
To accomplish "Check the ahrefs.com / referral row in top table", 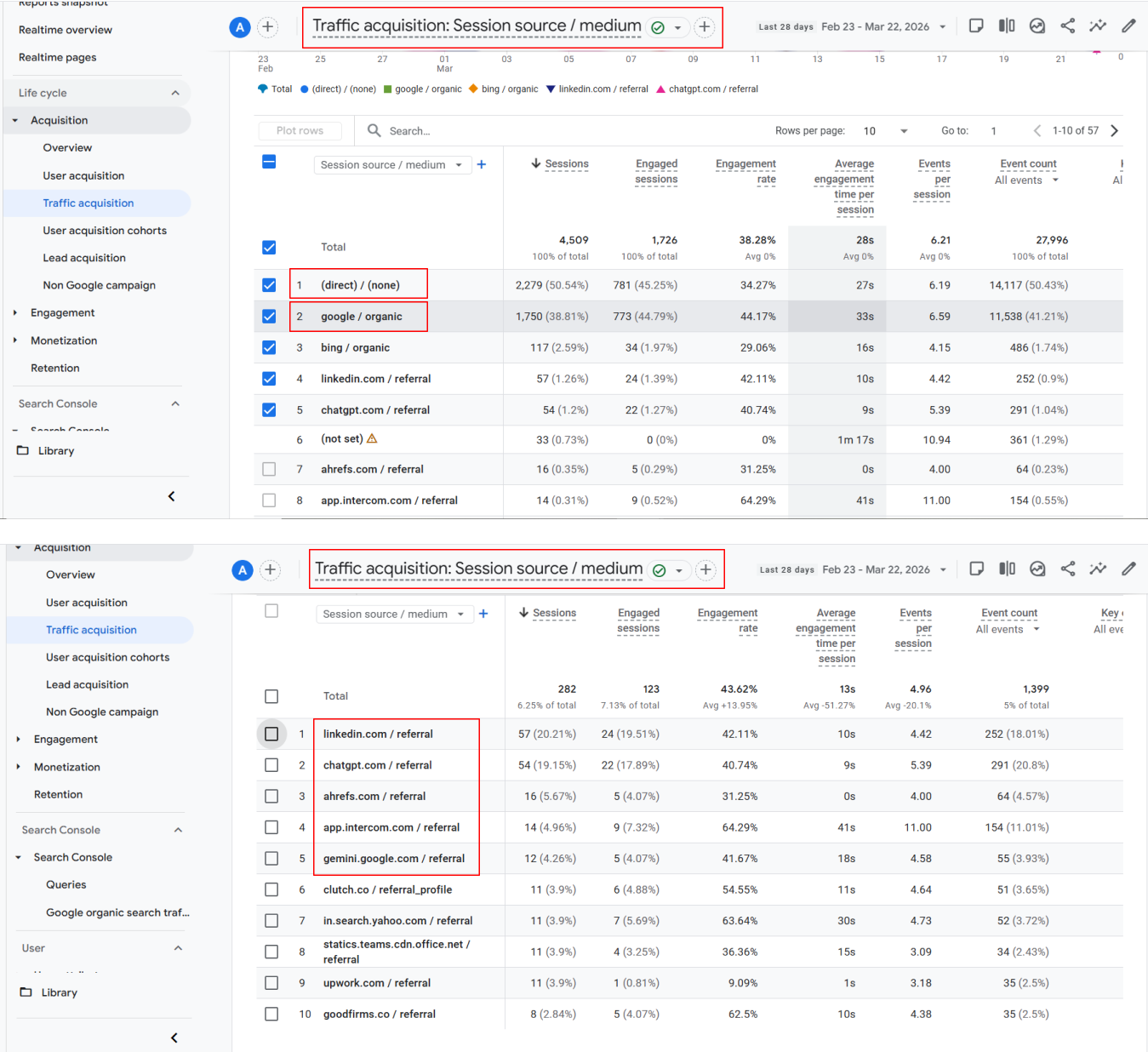I will pos(269,469).
